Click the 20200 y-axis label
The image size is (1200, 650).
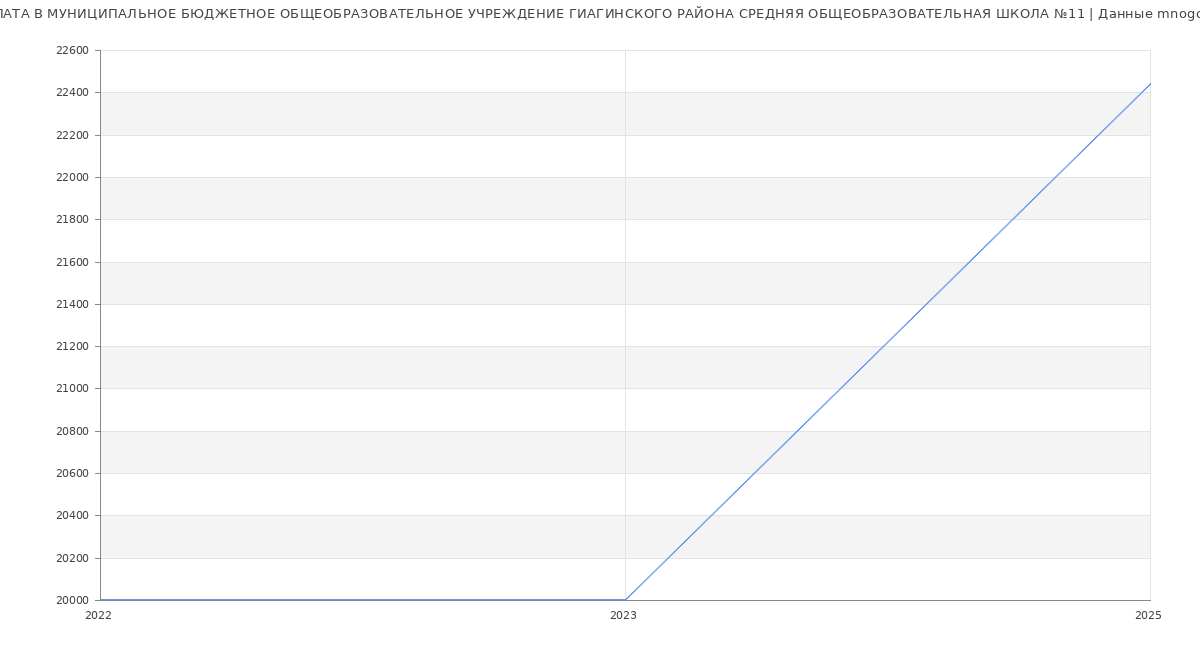click(72, 558)
